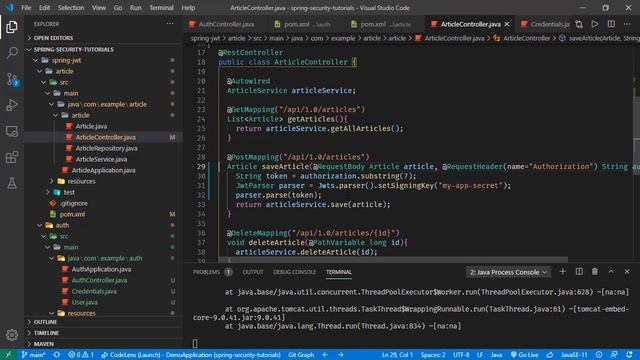Open the Manage gear settings
The image size is (640, 360).
[12, 335]
